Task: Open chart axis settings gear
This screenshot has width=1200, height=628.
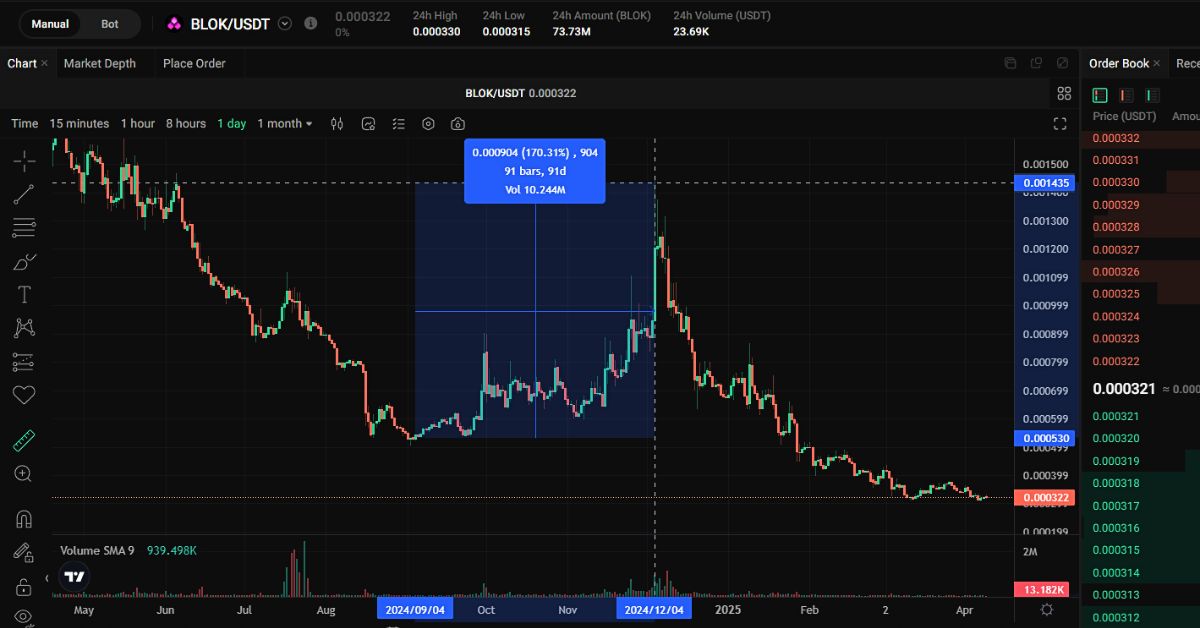Action: coord(1047,609)
